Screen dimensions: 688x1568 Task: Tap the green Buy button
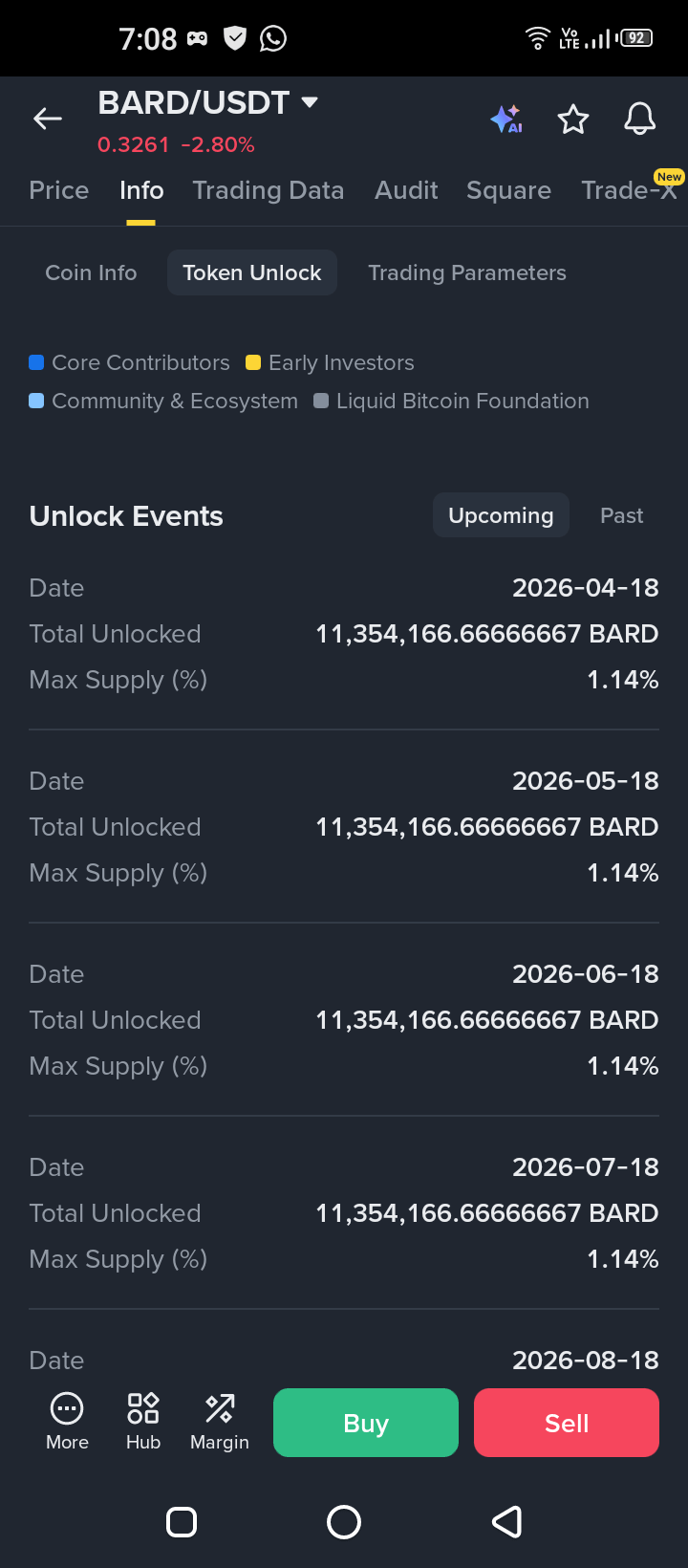pos(366,1423)
